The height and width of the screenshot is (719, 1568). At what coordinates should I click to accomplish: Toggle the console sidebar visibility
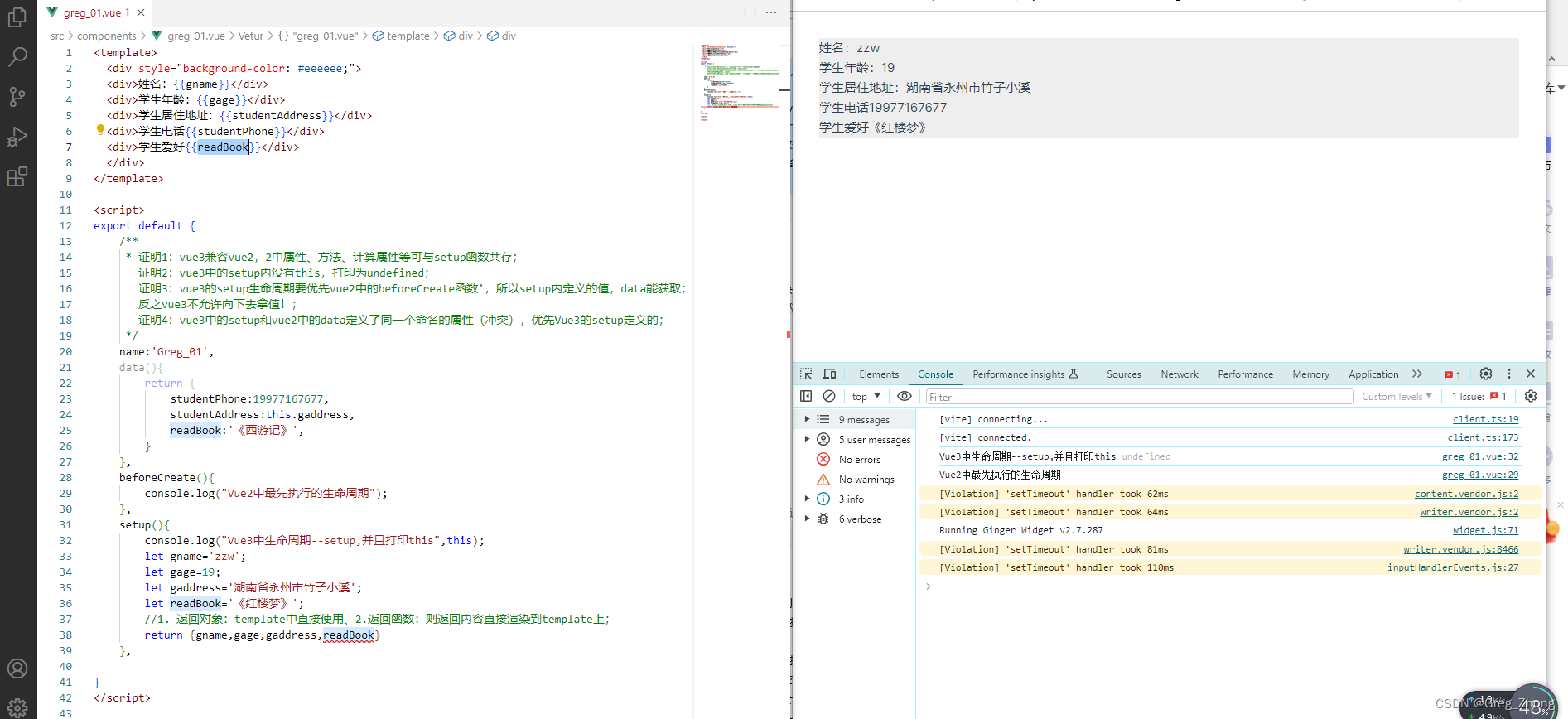click(806, 396)
